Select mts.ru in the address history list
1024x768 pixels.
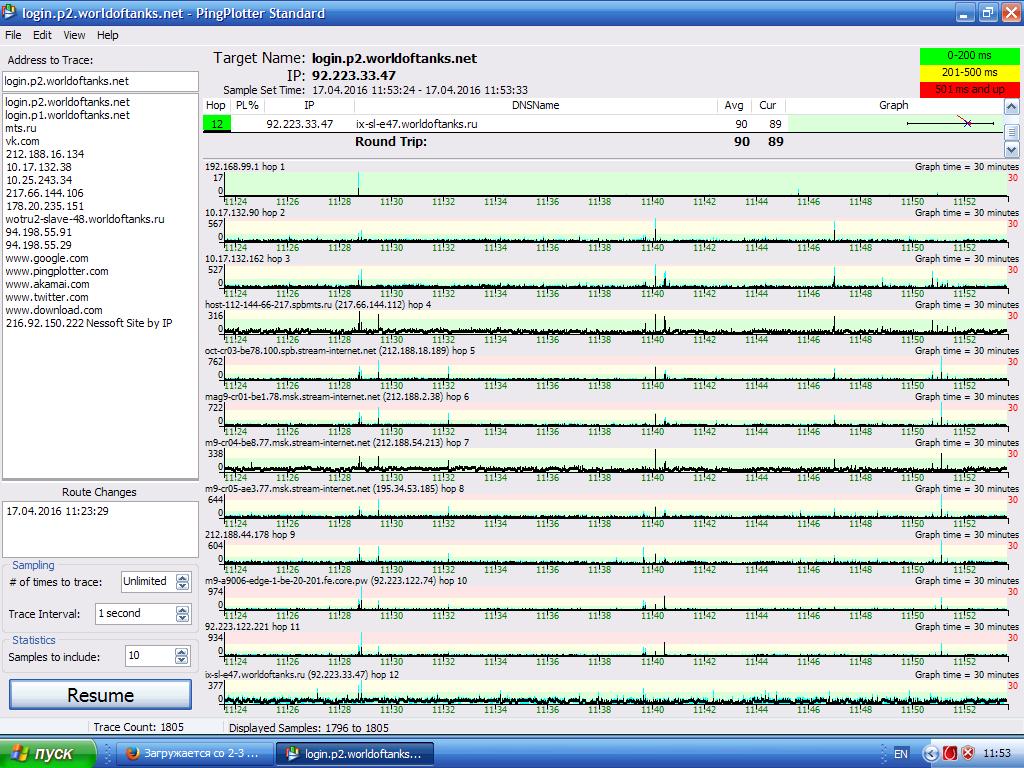coord(21,128)
